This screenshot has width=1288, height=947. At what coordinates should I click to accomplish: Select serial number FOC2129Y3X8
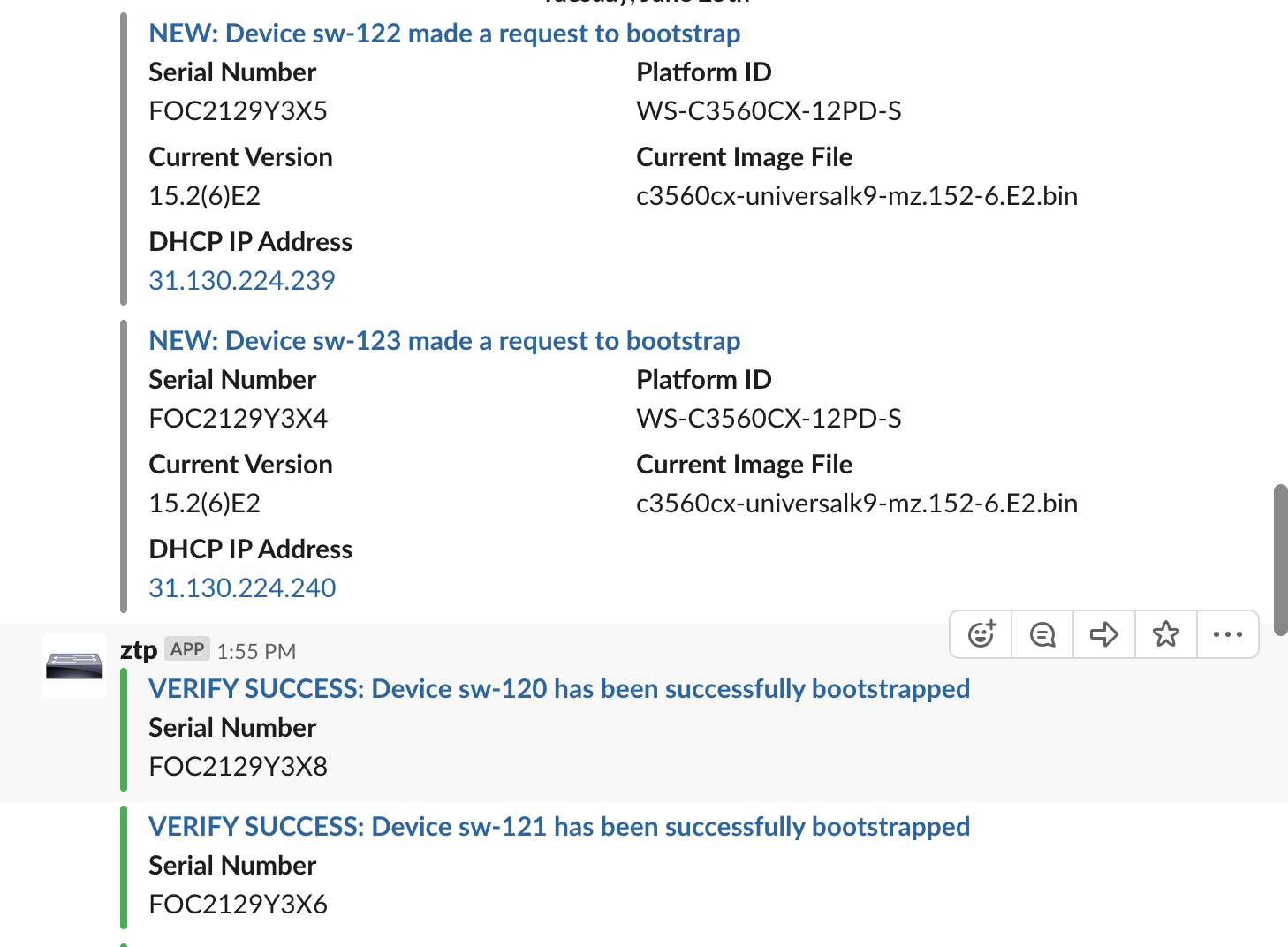pyautogui.click(x=238, y=767)
